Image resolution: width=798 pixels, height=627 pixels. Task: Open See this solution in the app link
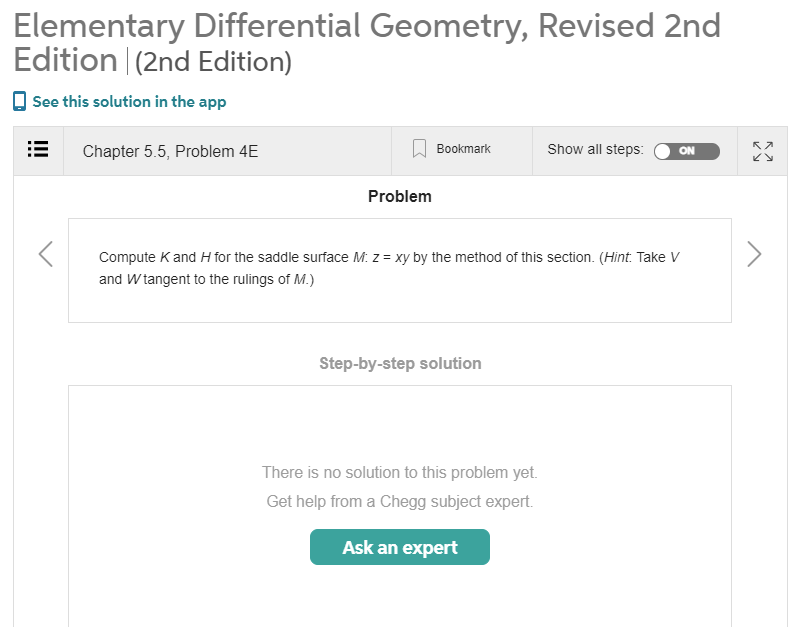129,102
